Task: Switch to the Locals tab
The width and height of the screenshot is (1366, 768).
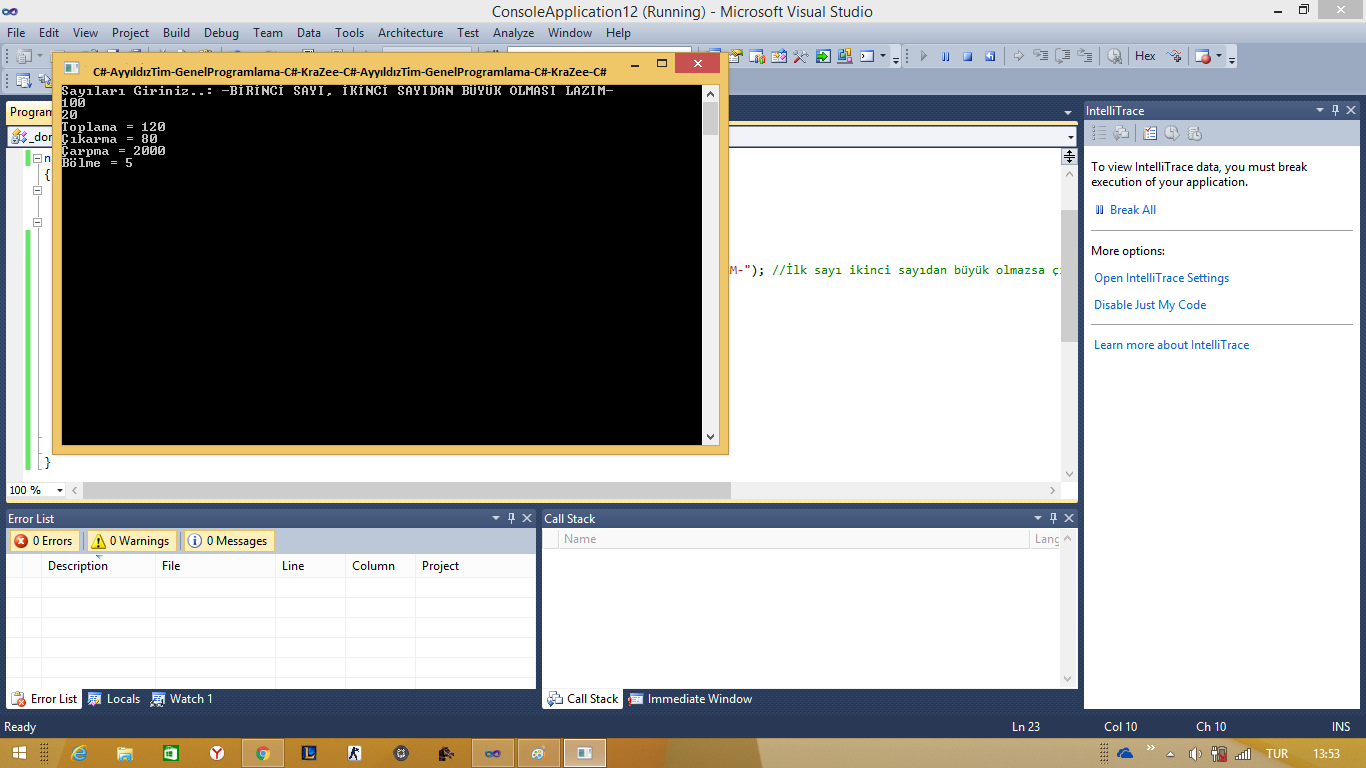Action: point(114,699)
